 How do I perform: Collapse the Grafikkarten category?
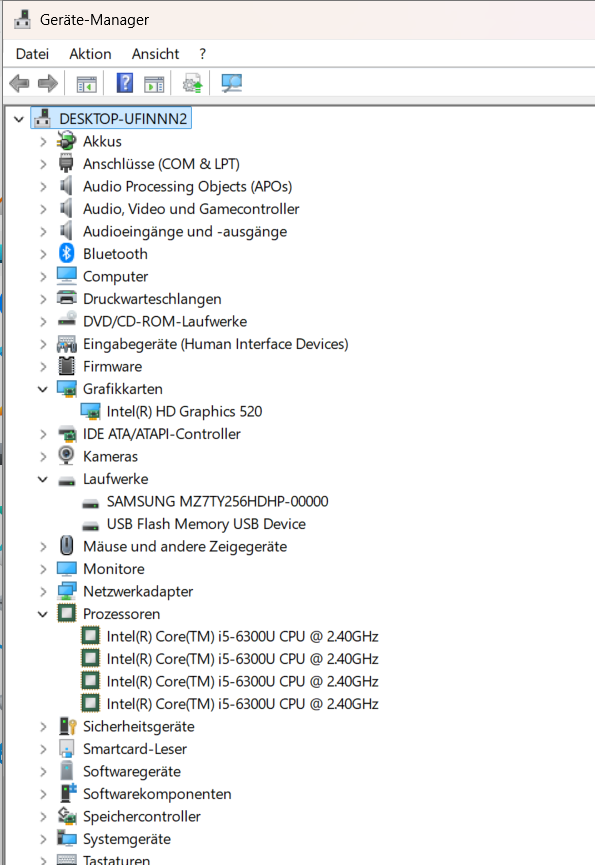tap(43, 389)
